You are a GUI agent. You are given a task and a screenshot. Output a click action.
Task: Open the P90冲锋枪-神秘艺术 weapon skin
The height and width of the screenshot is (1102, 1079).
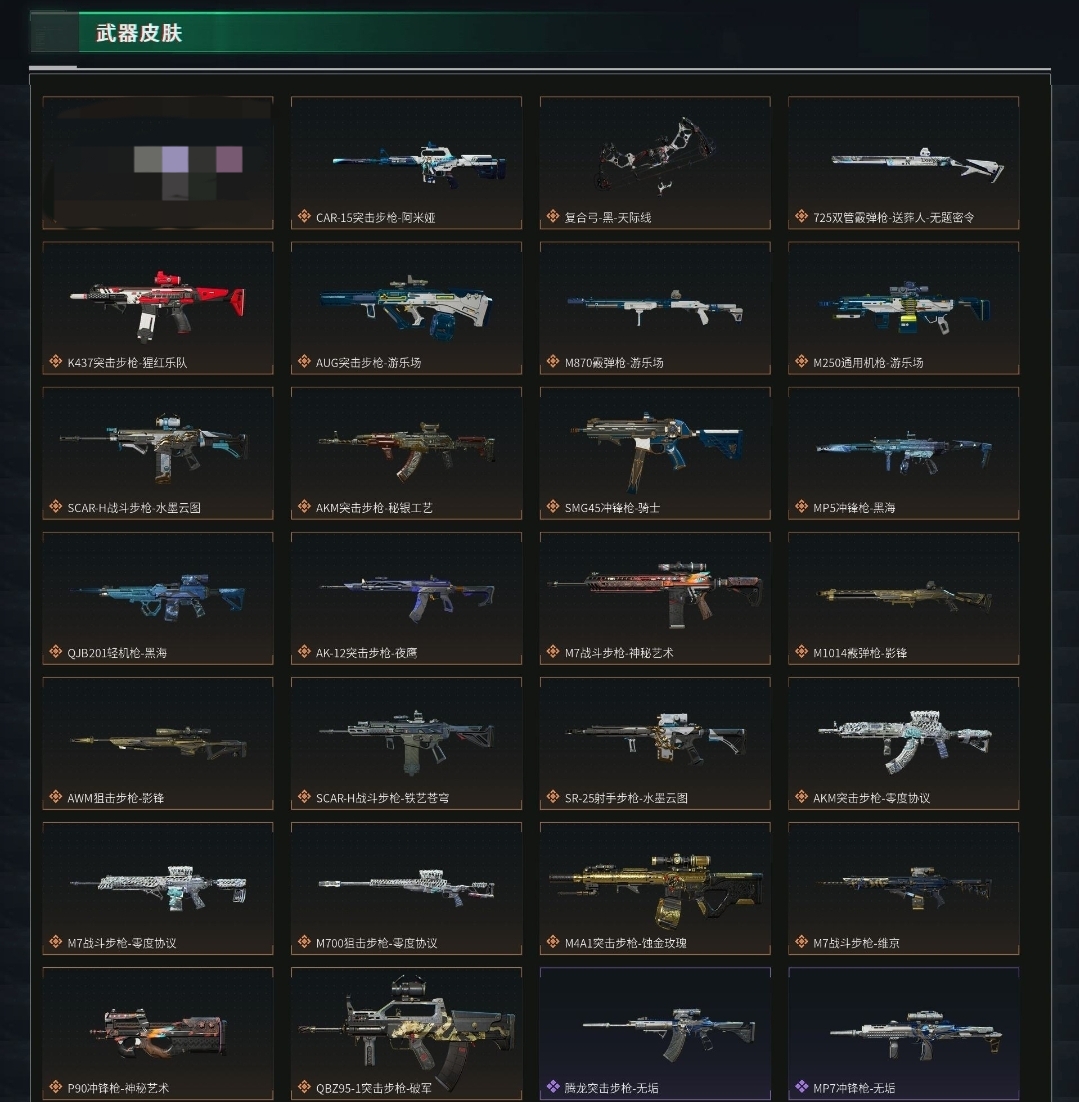tap(158, 1034)
